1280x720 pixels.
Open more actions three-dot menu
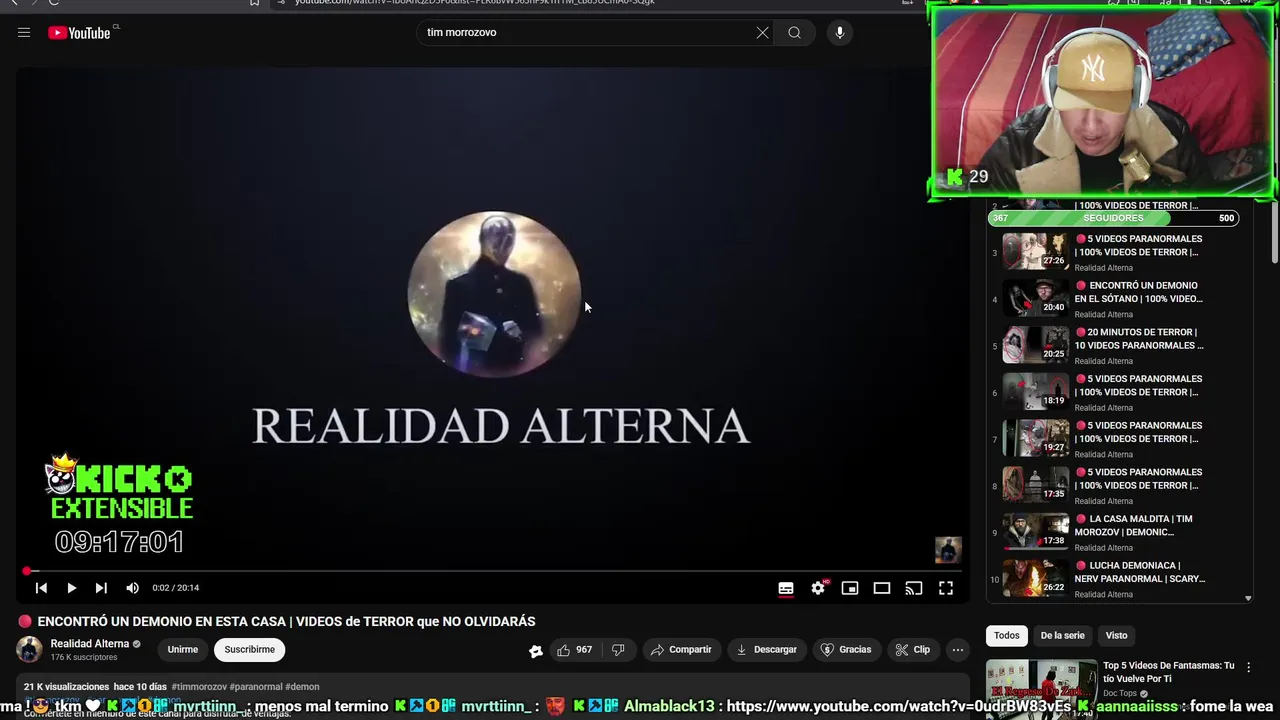958,650
